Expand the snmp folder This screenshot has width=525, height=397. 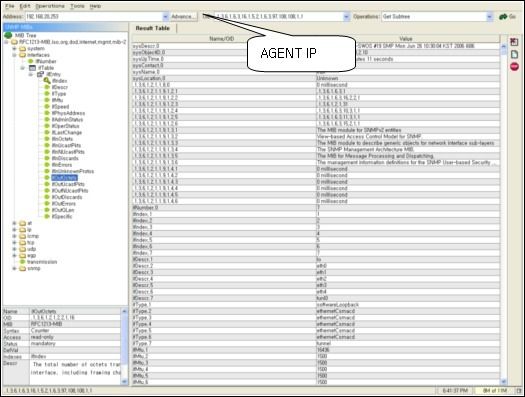coord(14,268)
